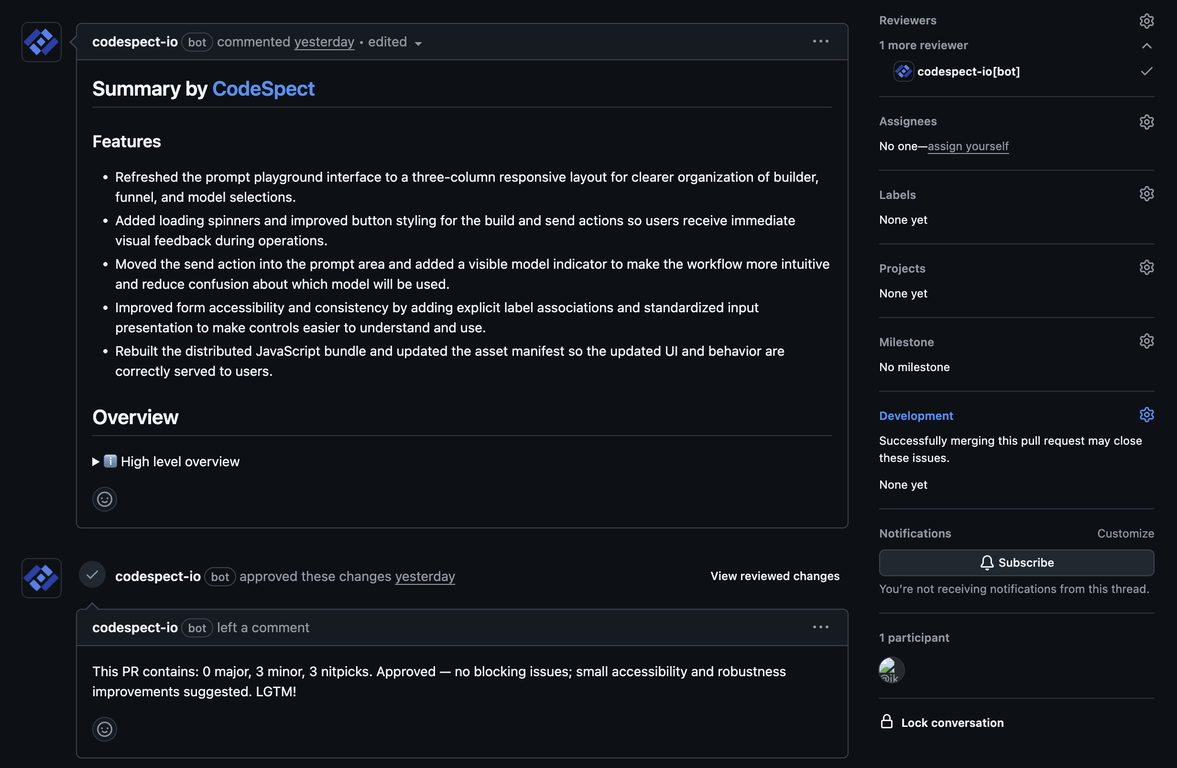
Task: Add emoji reaction to summary comment
Action: pyautogui.click(x=105, y=499)
